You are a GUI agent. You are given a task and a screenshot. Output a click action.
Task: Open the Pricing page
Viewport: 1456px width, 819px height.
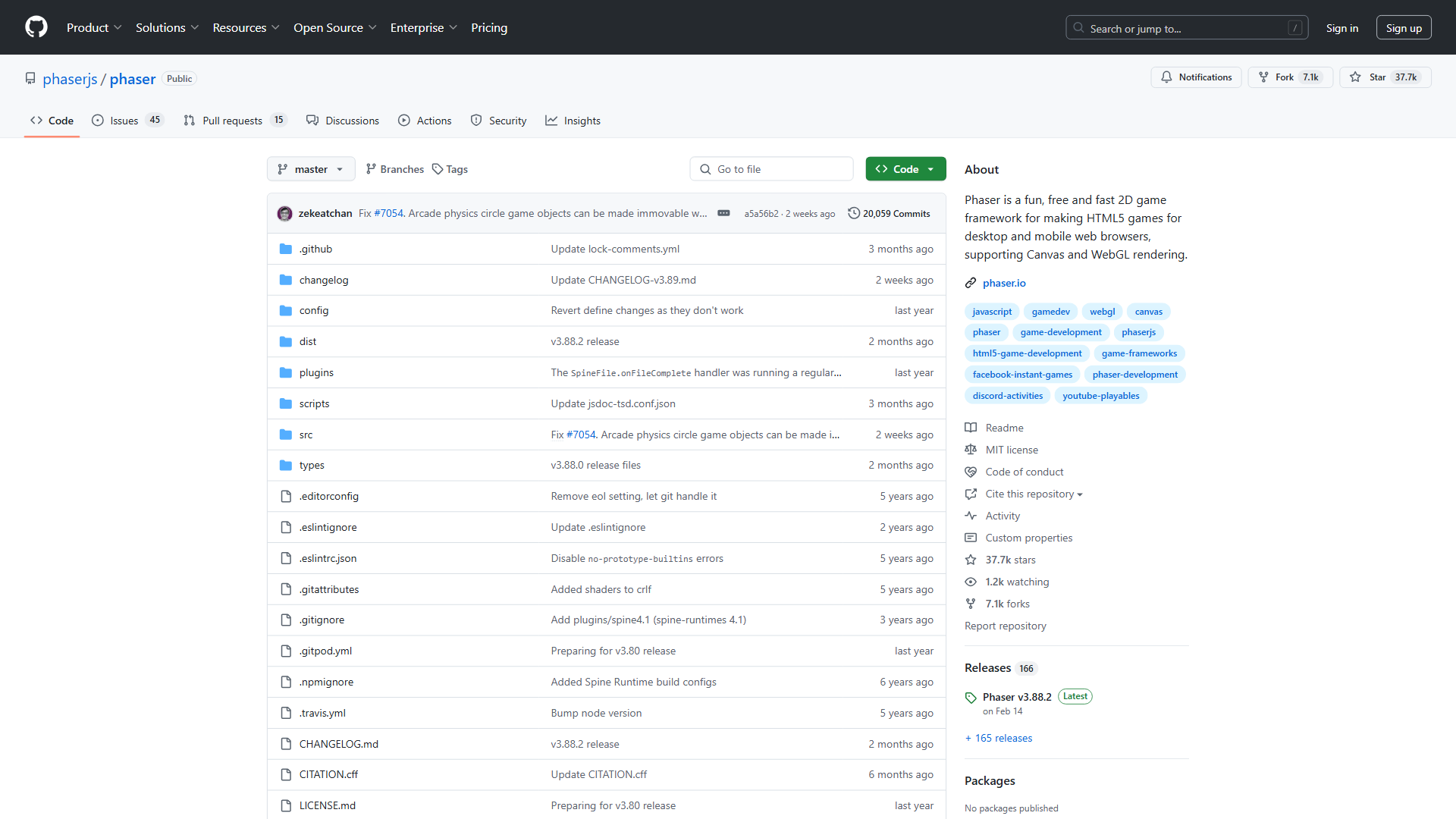click(x=489, y=28)
